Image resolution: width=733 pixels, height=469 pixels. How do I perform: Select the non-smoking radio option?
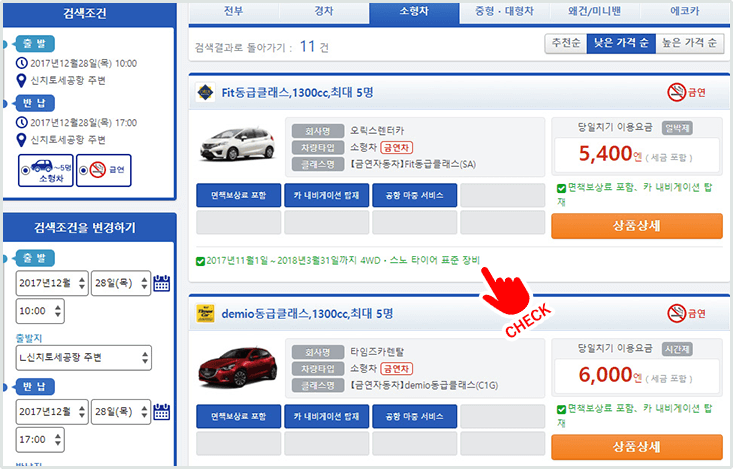tap(104, 169)
